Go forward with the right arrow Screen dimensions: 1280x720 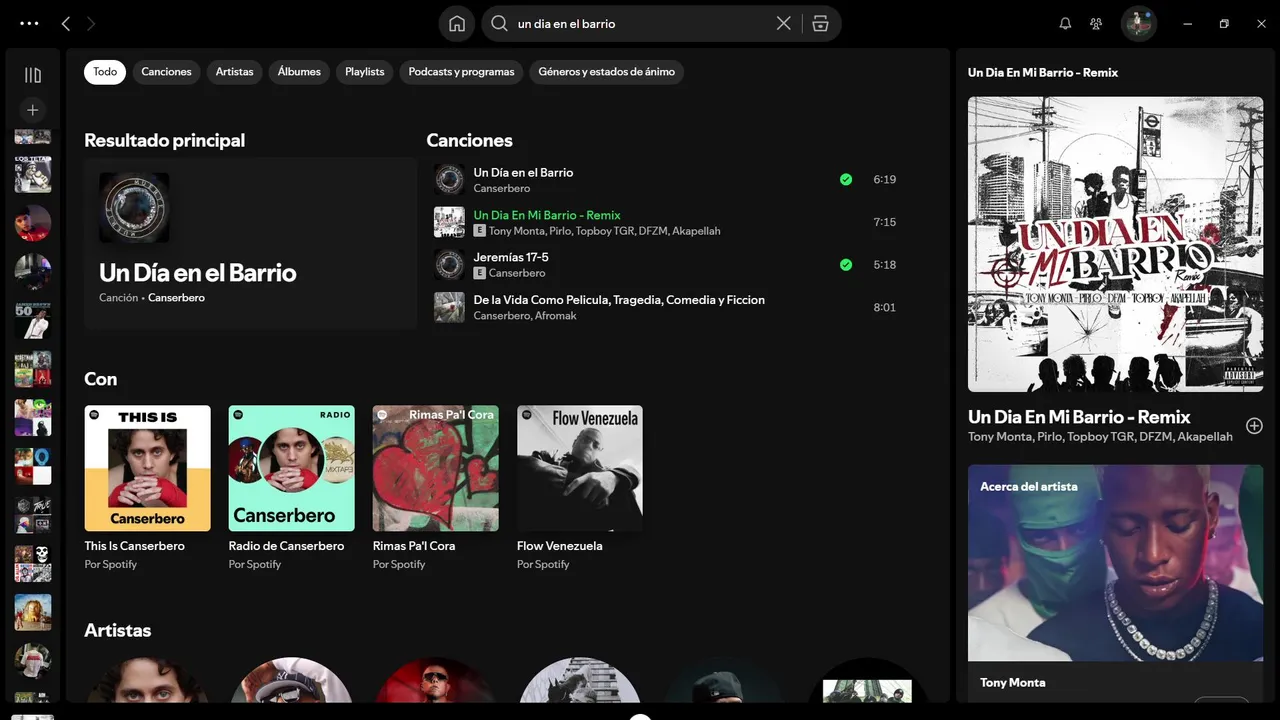(92, 23)
